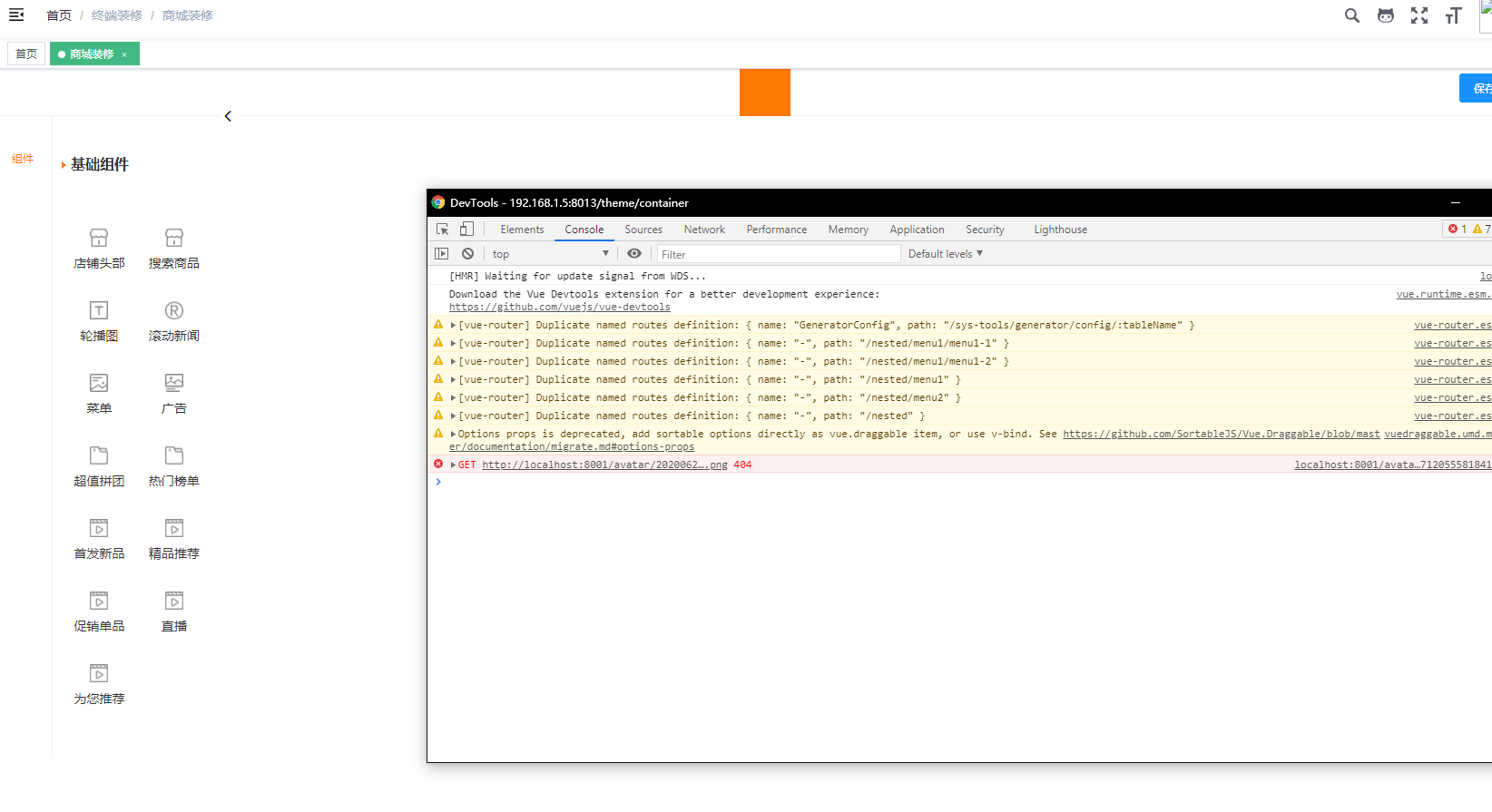Open the Elements tab in DevTools

[x=522, y=230]
